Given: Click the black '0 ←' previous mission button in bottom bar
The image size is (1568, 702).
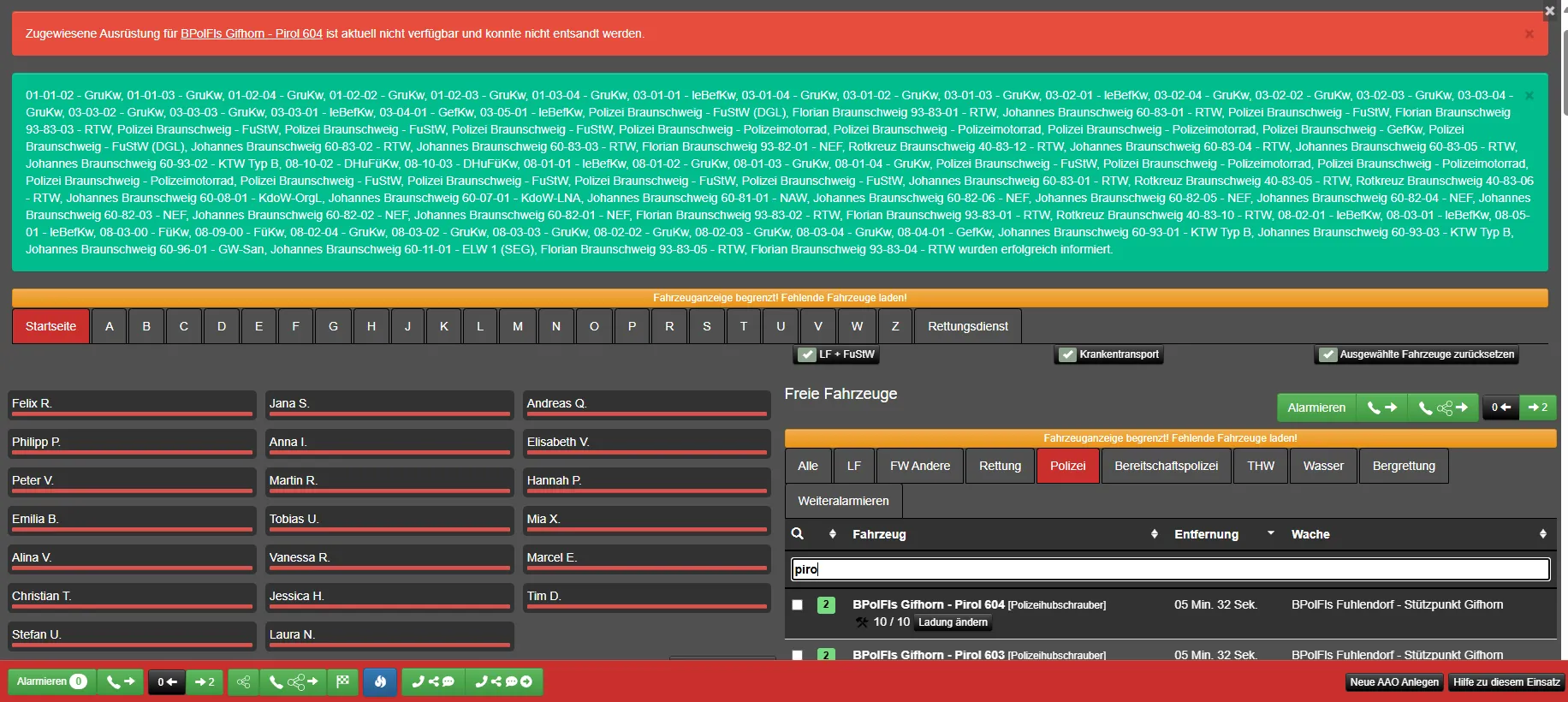Looking at the screenshot, I should point(167,681).
